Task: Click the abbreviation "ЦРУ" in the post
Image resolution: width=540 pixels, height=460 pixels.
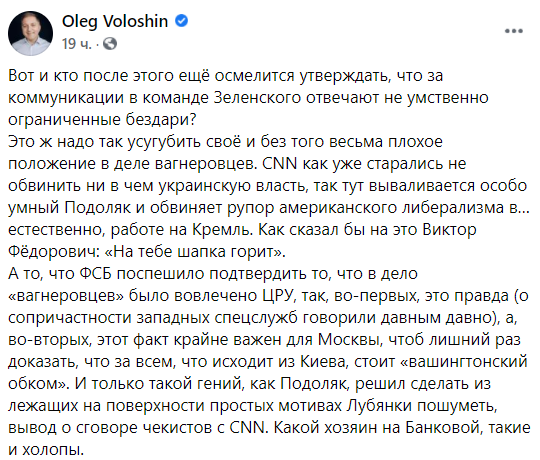Action: [278, 296]
